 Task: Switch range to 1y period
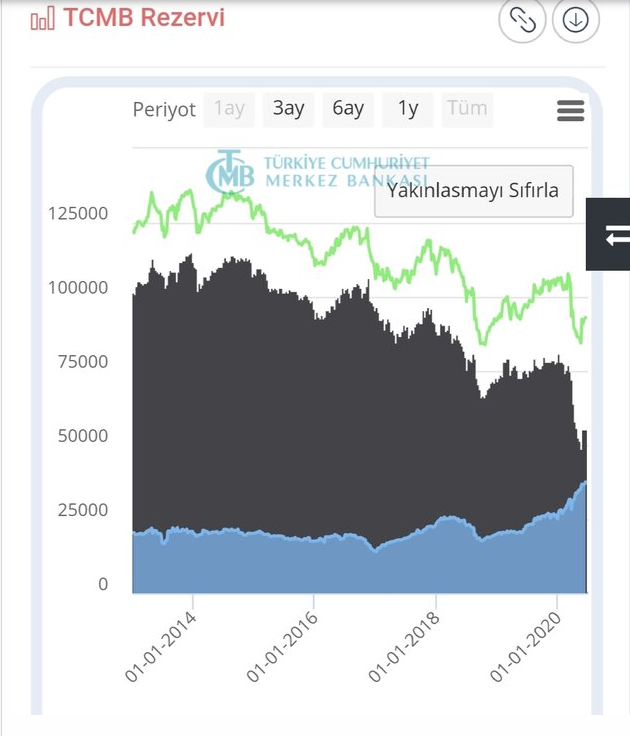point(408,109)
